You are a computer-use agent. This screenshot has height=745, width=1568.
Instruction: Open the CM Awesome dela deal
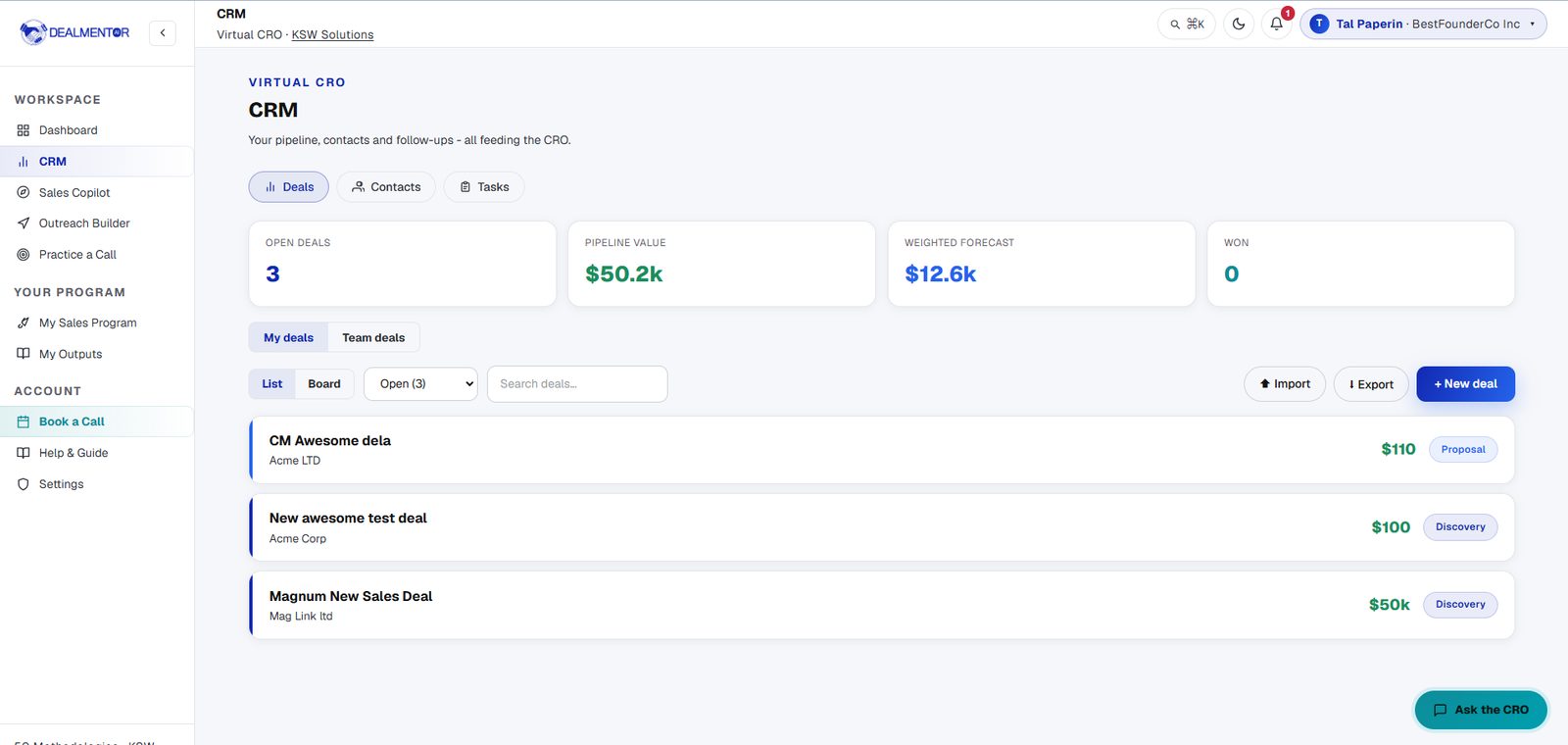(x=882, y=450)
